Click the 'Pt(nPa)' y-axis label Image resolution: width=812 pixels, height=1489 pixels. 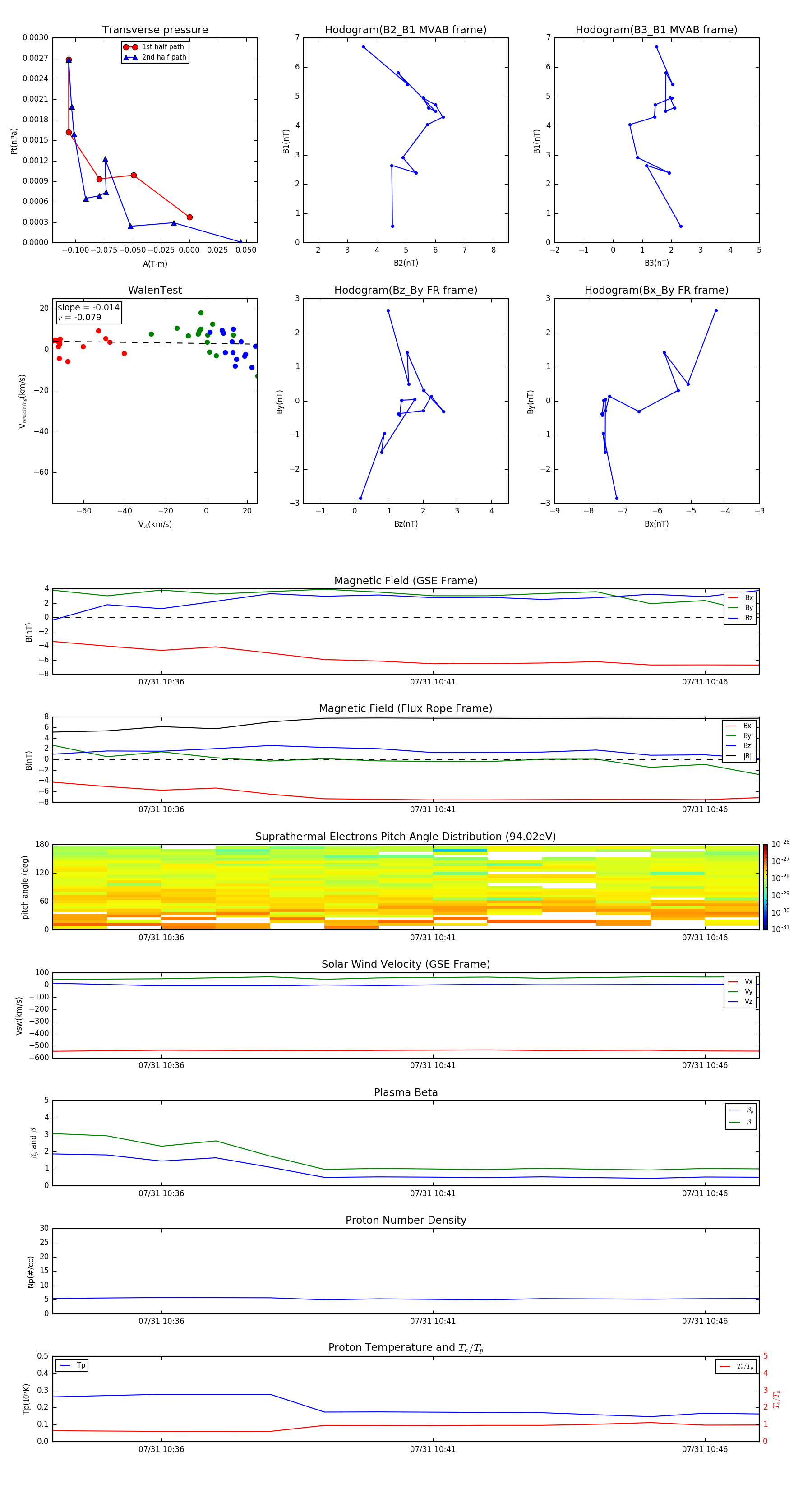(x=14, y=140)
